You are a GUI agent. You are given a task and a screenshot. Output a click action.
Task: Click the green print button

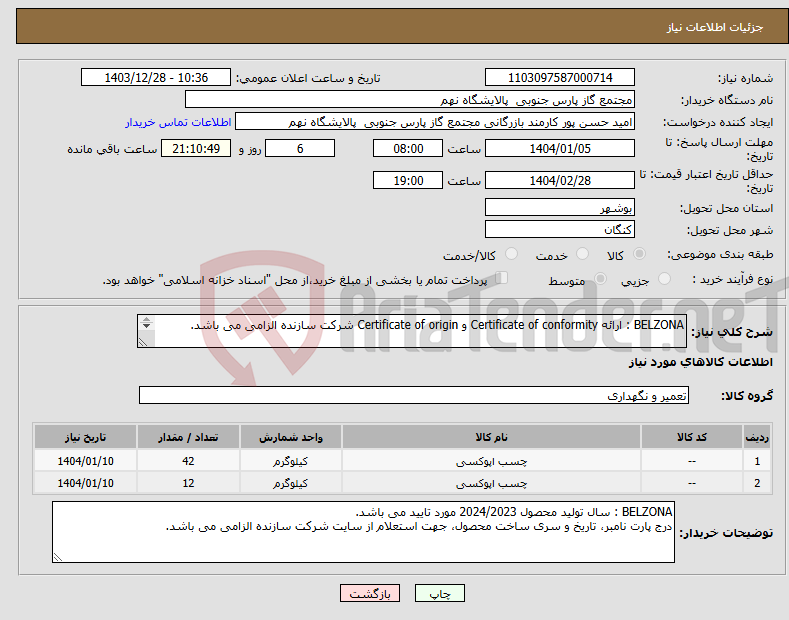440,594
